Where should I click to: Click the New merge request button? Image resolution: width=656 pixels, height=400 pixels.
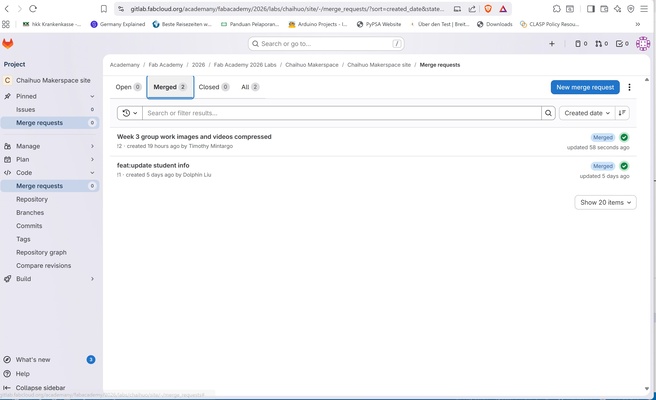pyautogui.click(x=585, y=87)
